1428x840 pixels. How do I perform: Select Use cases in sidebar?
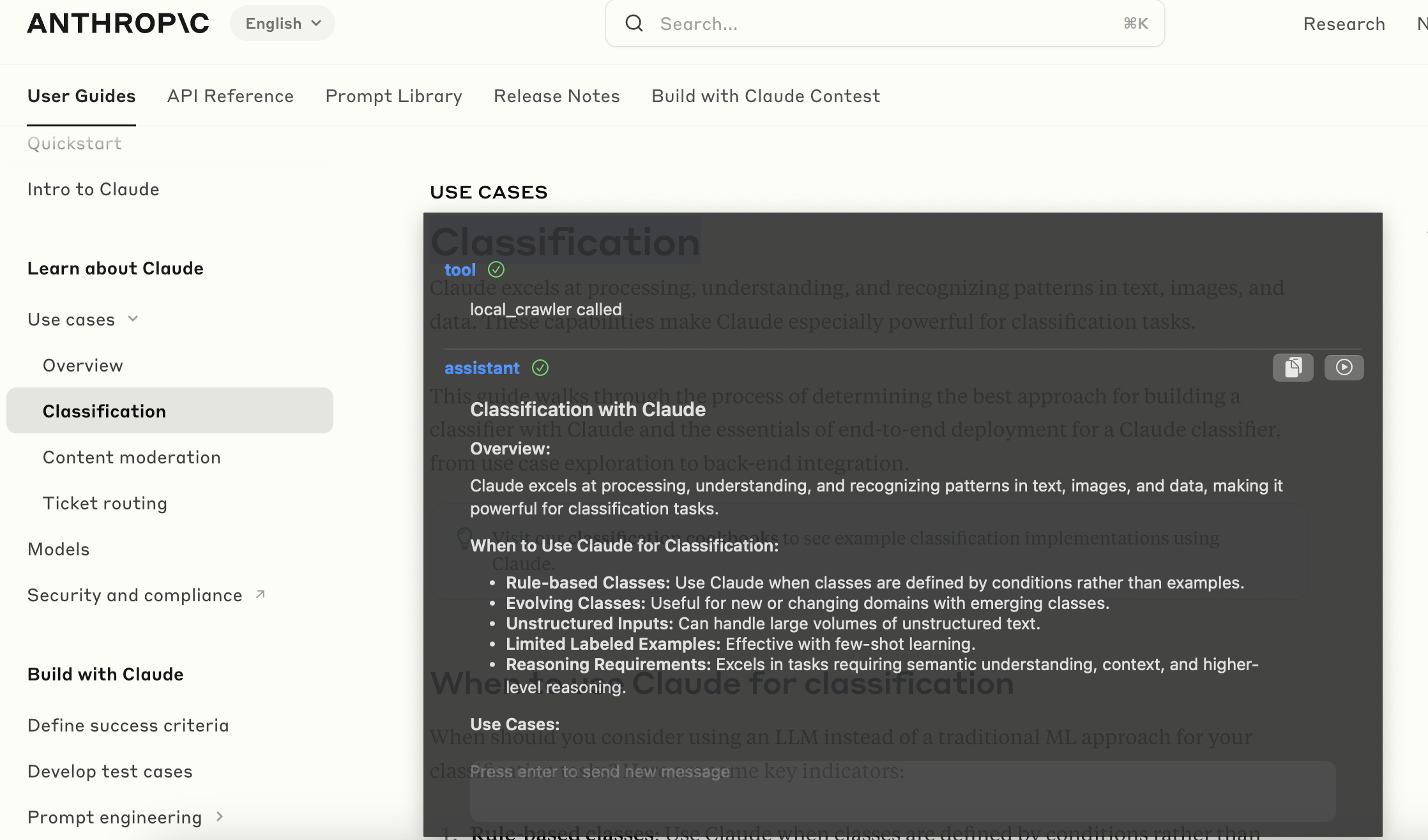pyautogui.click(x=71, y=319)
